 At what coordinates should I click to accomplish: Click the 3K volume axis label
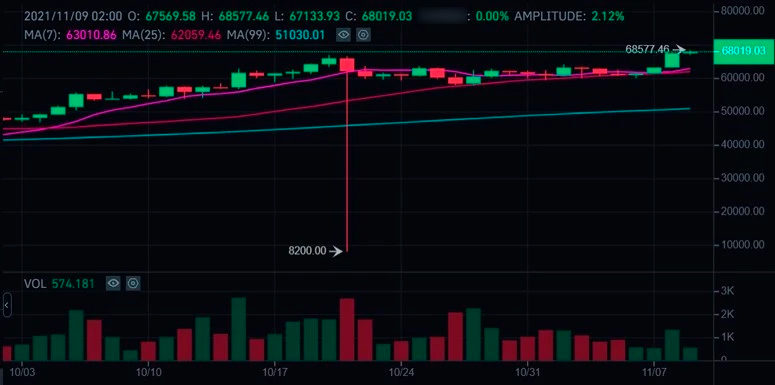pos(728,291)
